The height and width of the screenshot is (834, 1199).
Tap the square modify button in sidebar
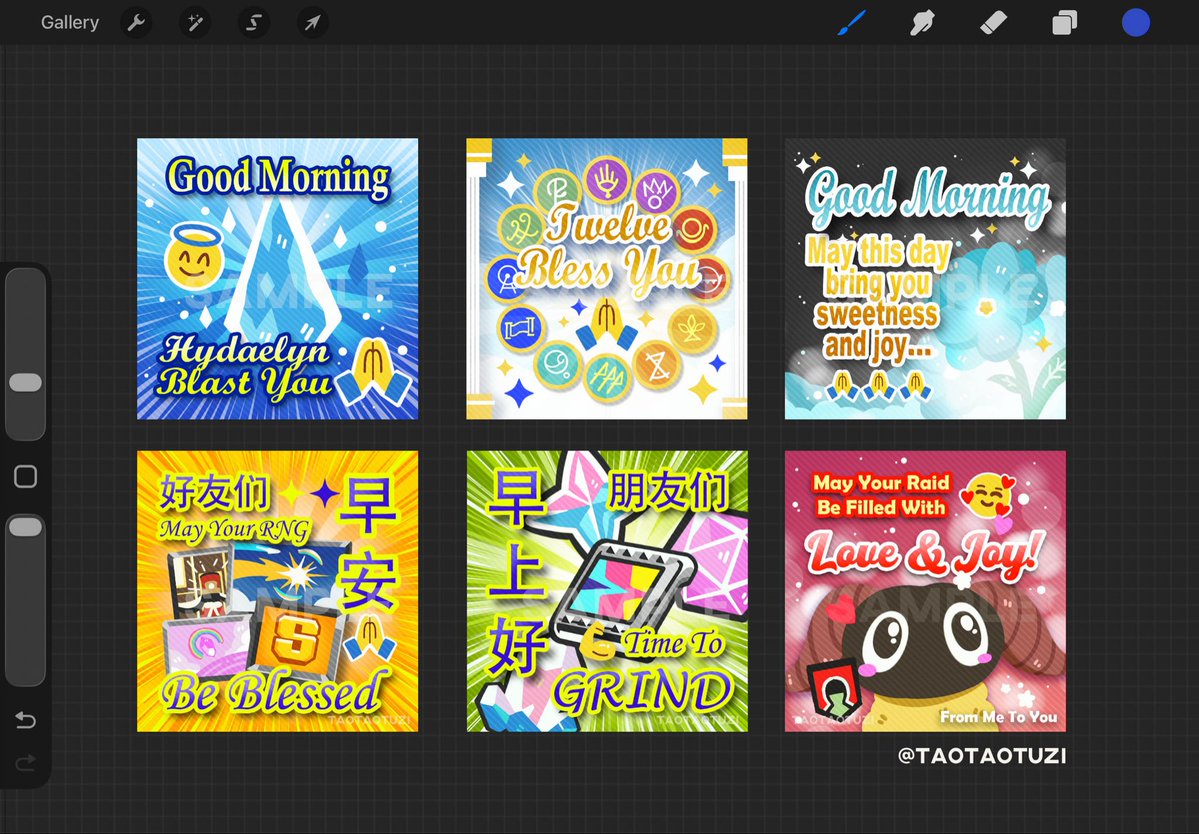25,476
